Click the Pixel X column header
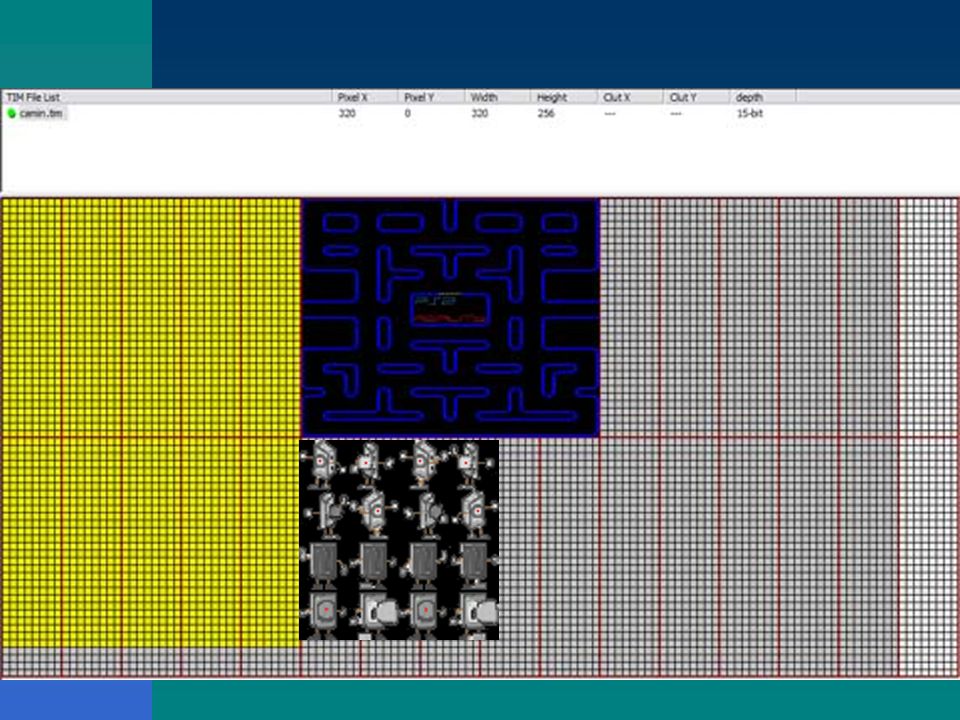This screenshot has height=720, width=960. 364,97
